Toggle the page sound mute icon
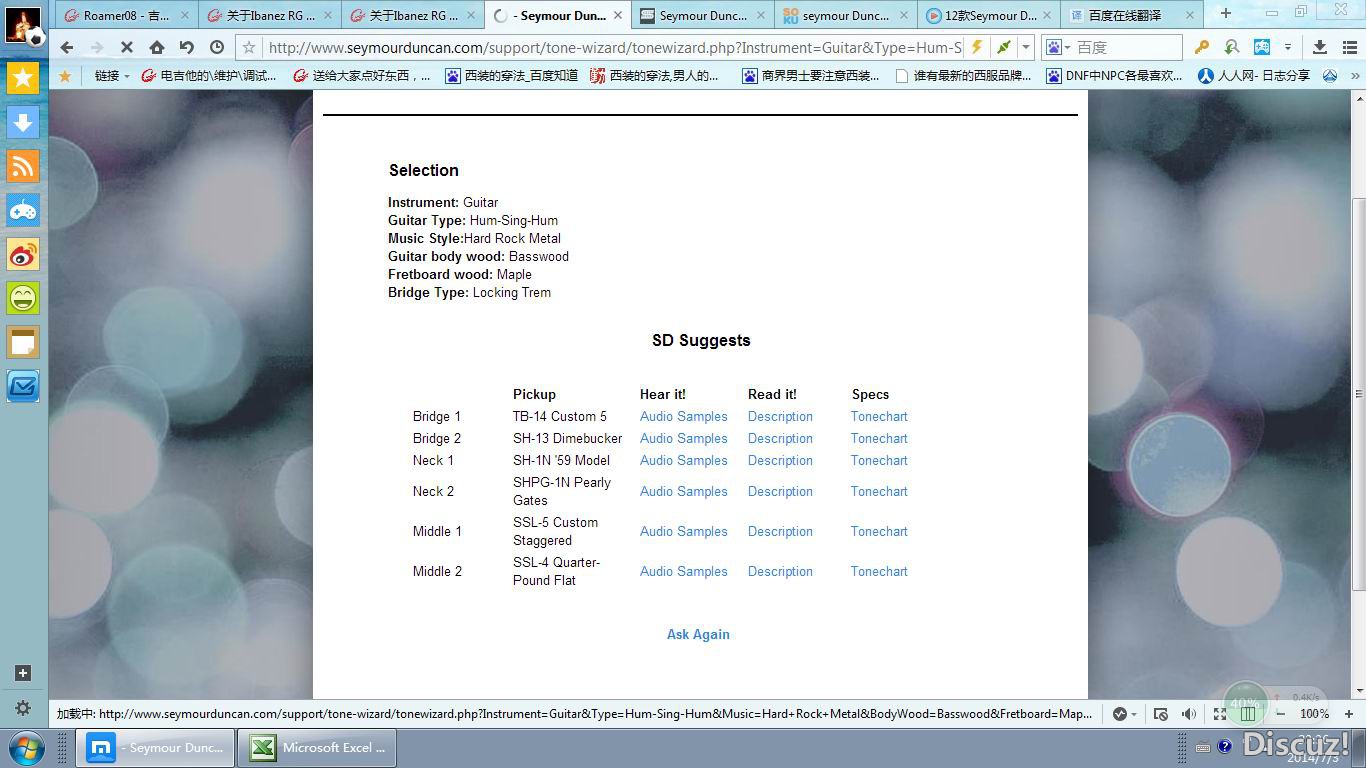1366x768 pixels. [1188, 714]
